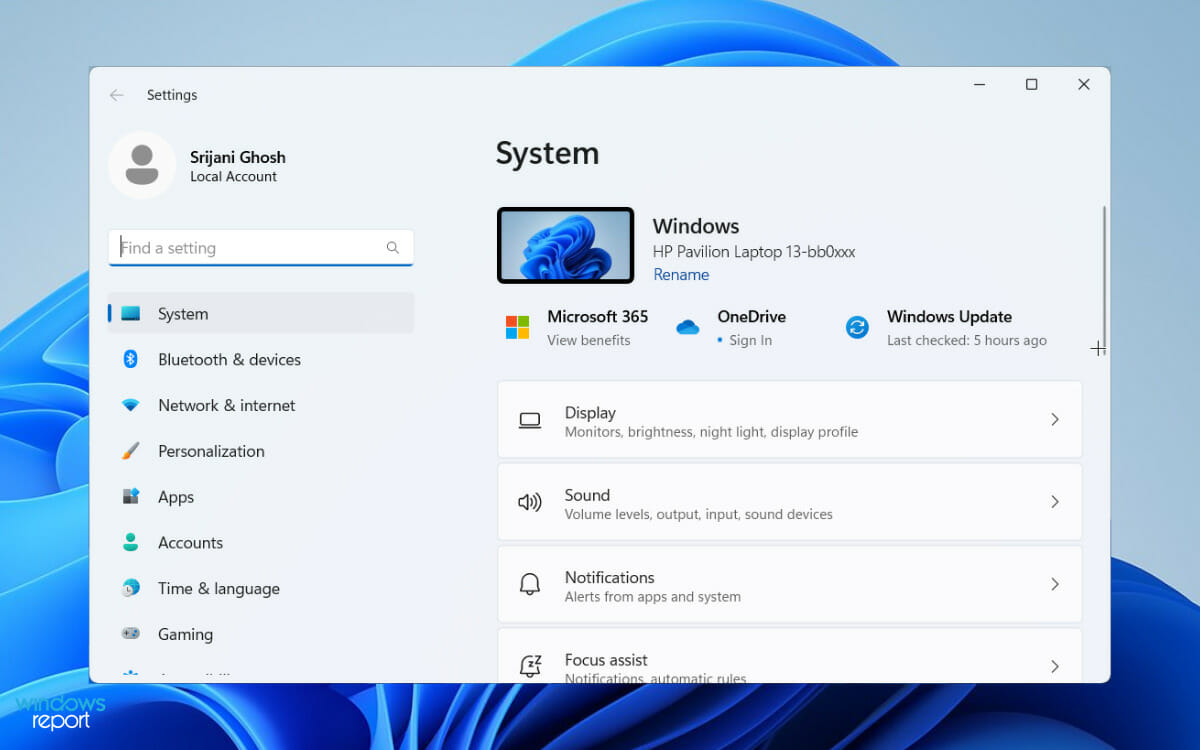Click the Microsoft 365 logo
This screenshot has height=750, width=1200.
[517, 327]
